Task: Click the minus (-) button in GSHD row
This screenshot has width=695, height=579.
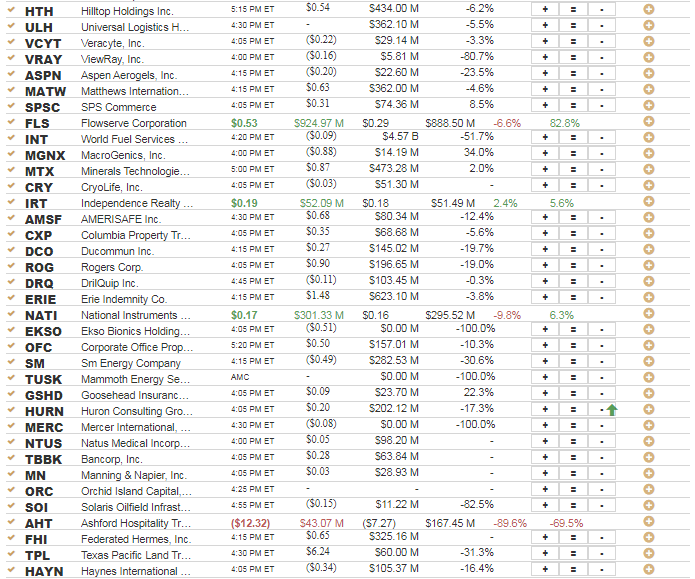Action: [601, 393]
